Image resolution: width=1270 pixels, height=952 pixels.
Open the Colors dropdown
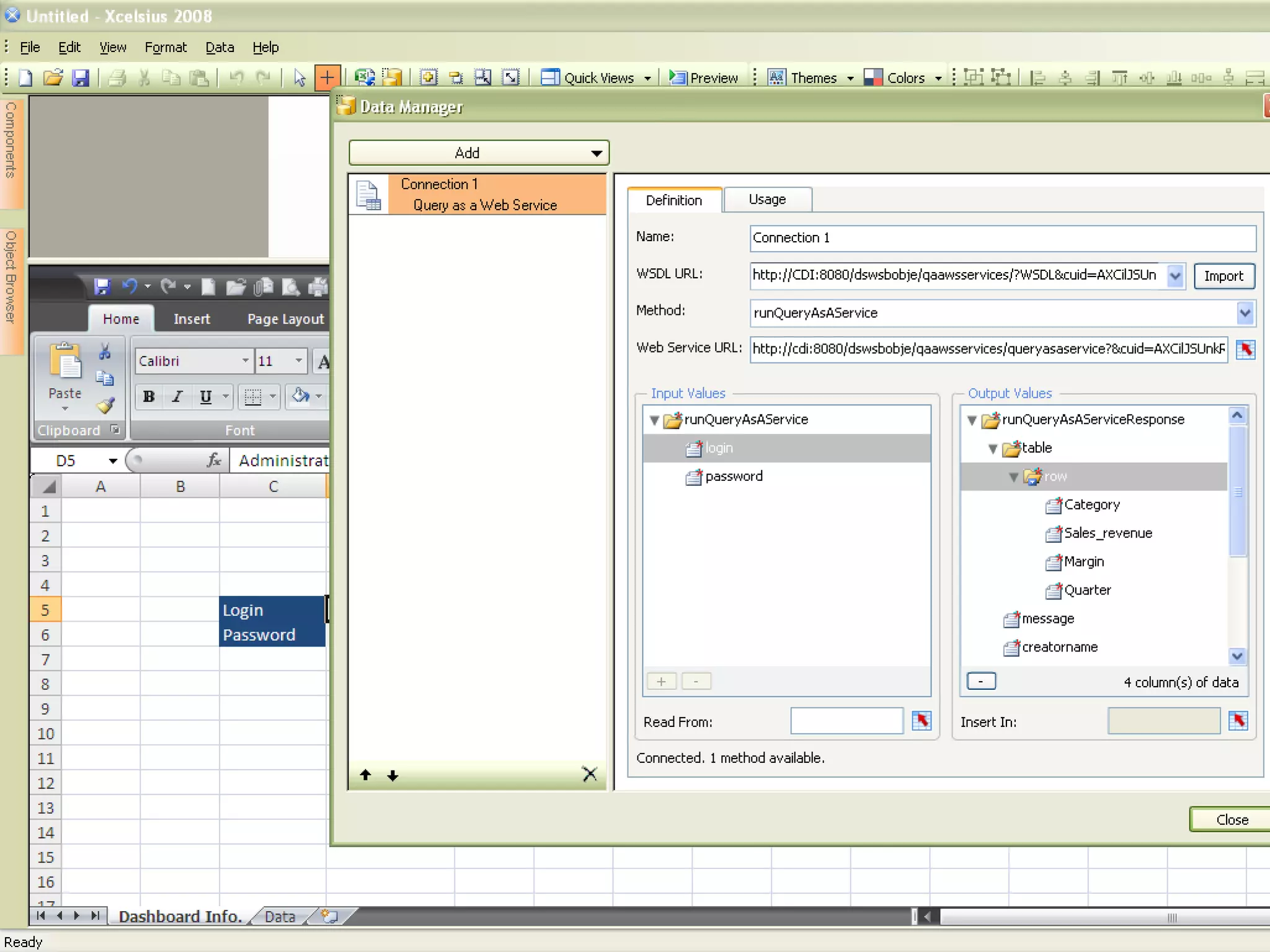[904, 77]
